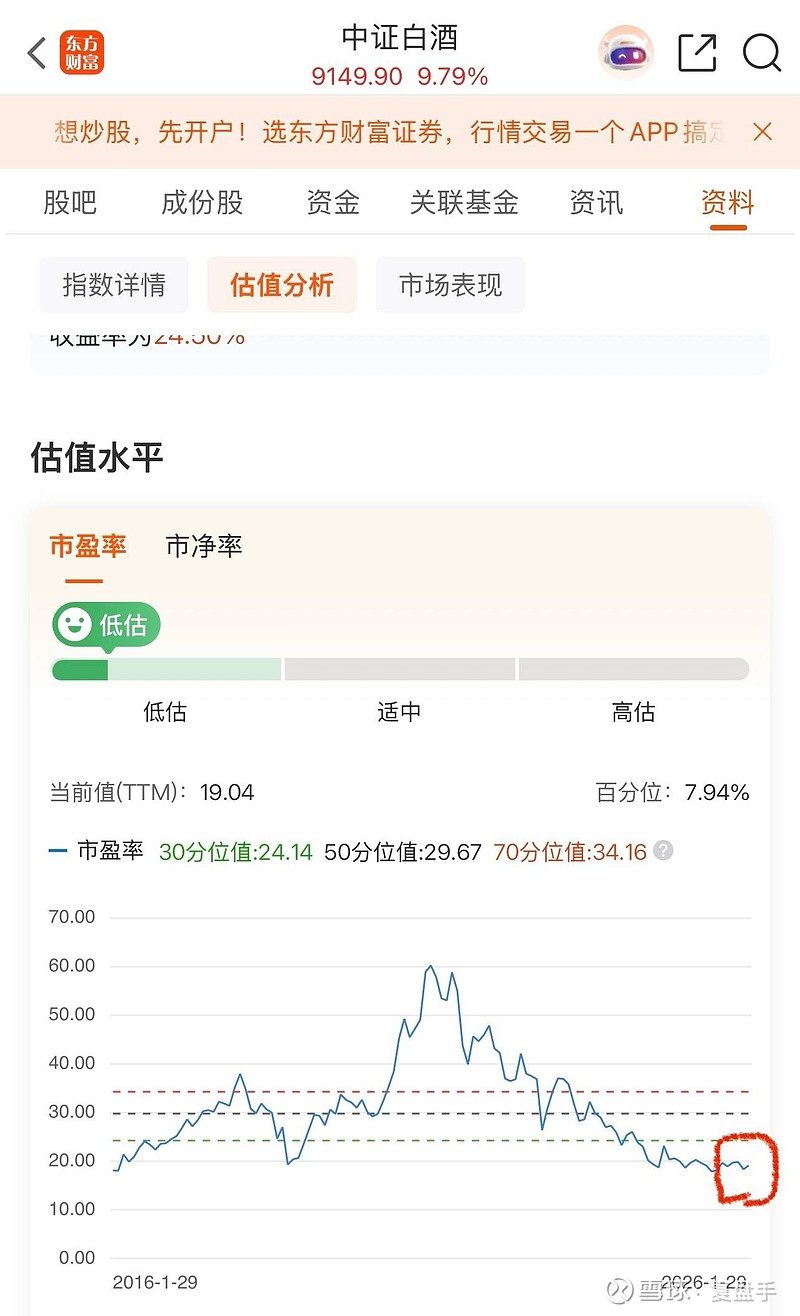The image size is (800, 1316).
Task: Tap the peak of the PE chart line
Action: (430, 966)
